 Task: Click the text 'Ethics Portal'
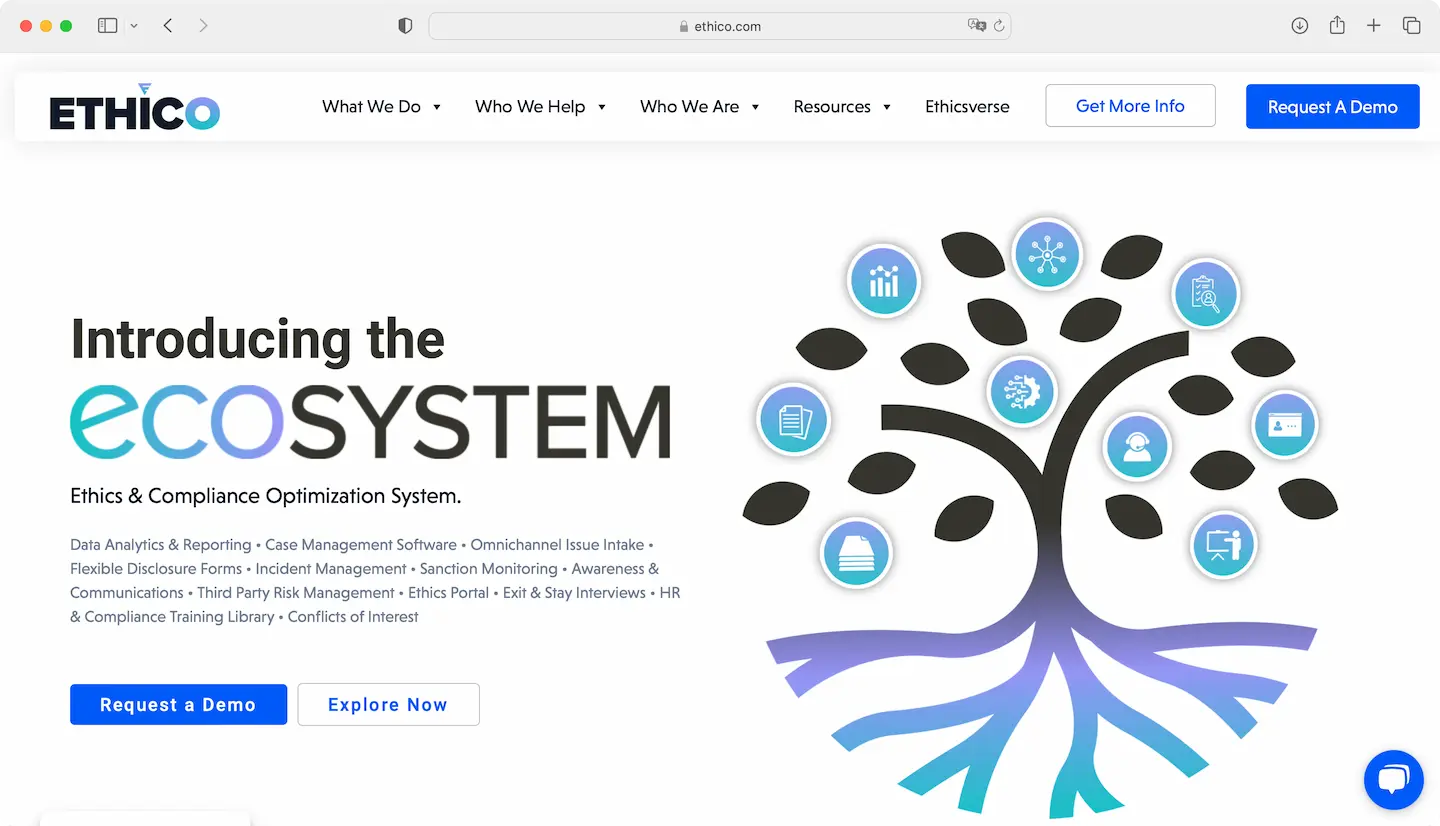449,593
